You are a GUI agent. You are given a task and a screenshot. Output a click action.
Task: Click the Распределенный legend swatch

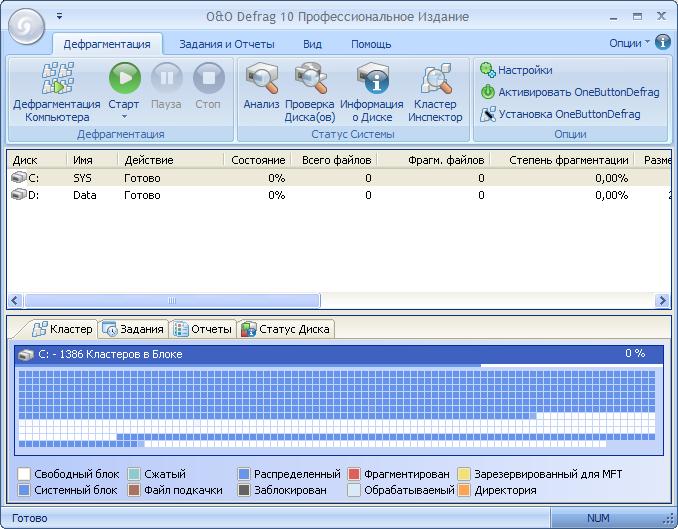coord(244,474)
